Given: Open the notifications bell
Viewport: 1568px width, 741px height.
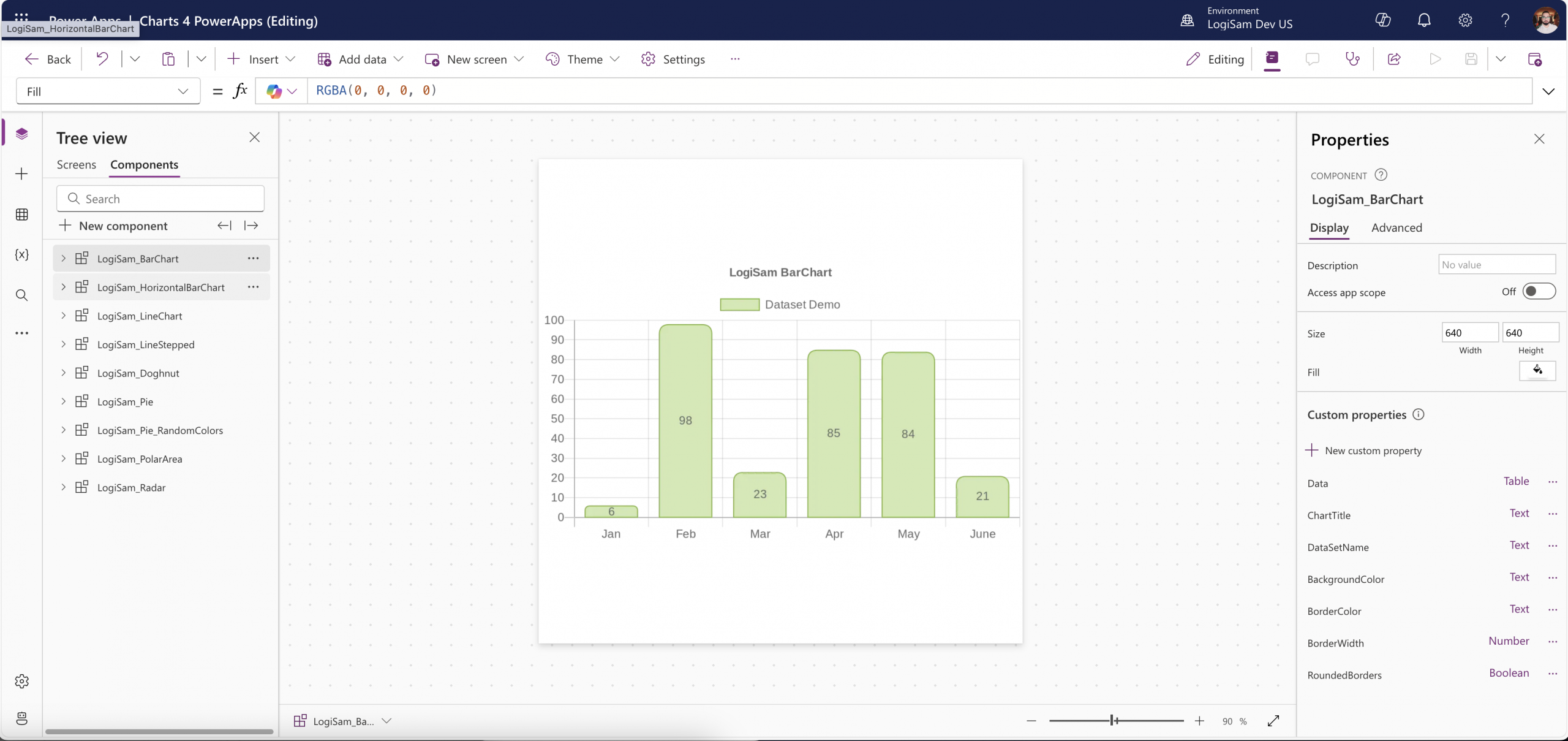Looking at the screenshot, I should click(x=1424, y=20).
